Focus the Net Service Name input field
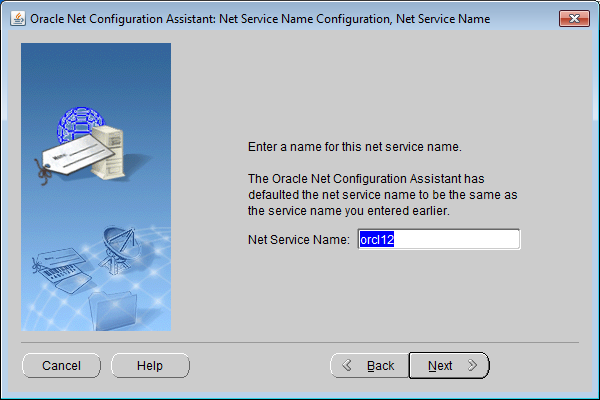The image size is (600, 400). [x=439, y=239]
